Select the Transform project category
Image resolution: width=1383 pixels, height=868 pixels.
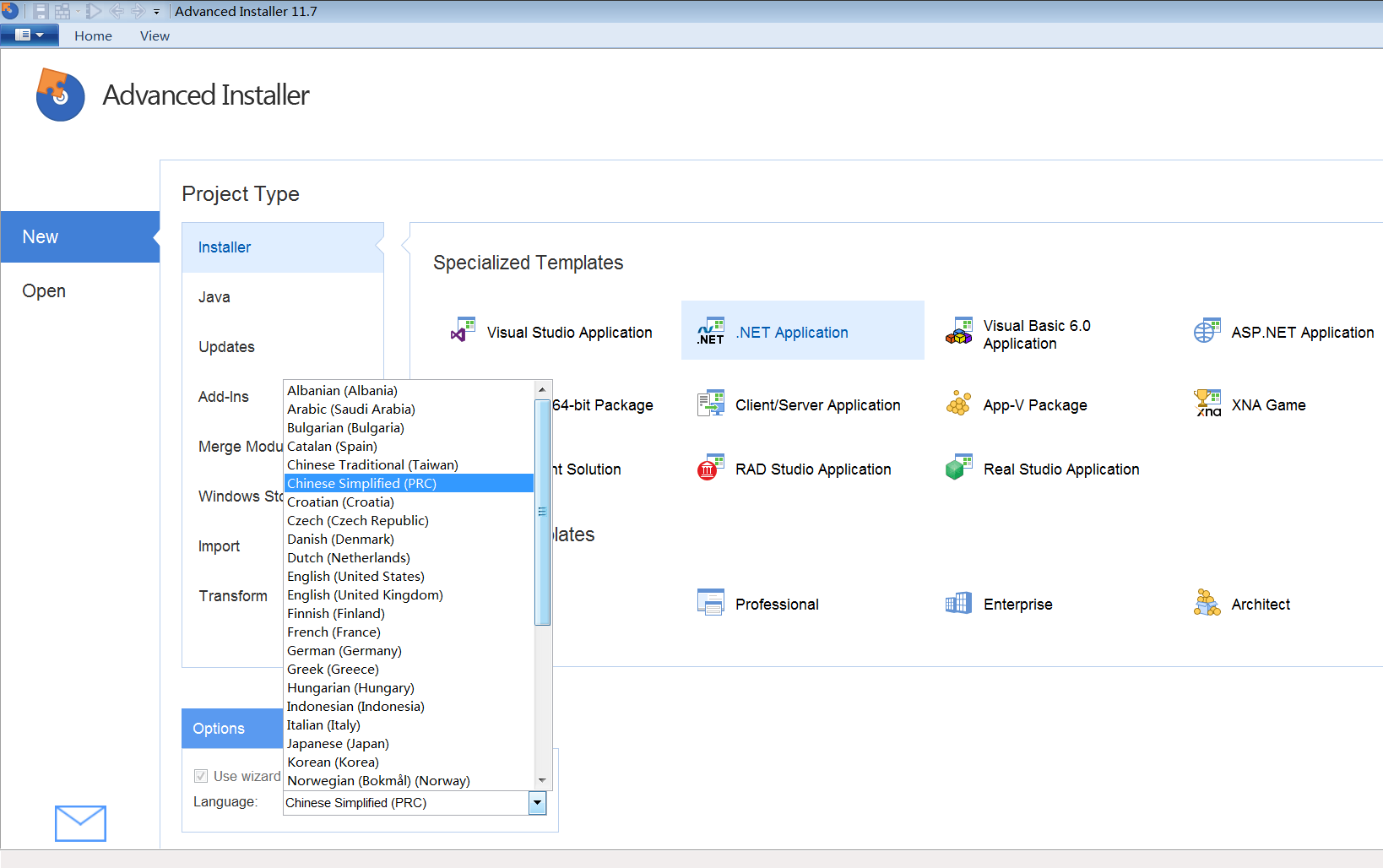click(233, 596)
